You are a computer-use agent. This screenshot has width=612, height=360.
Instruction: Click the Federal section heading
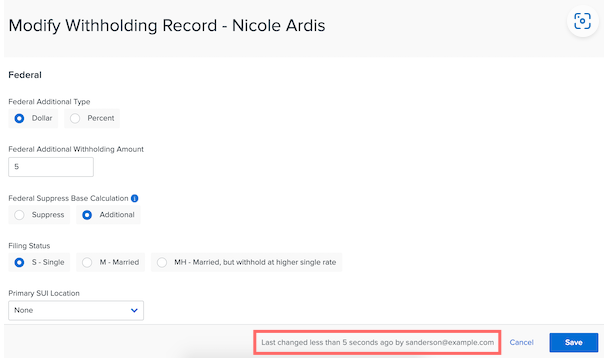tap(25, 75)
